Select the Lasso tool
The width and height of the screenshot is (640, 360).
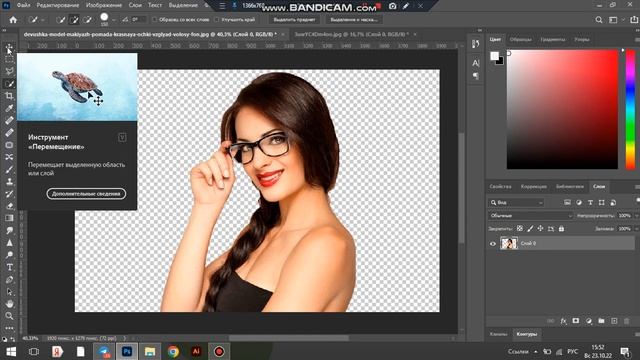(9, 71)
